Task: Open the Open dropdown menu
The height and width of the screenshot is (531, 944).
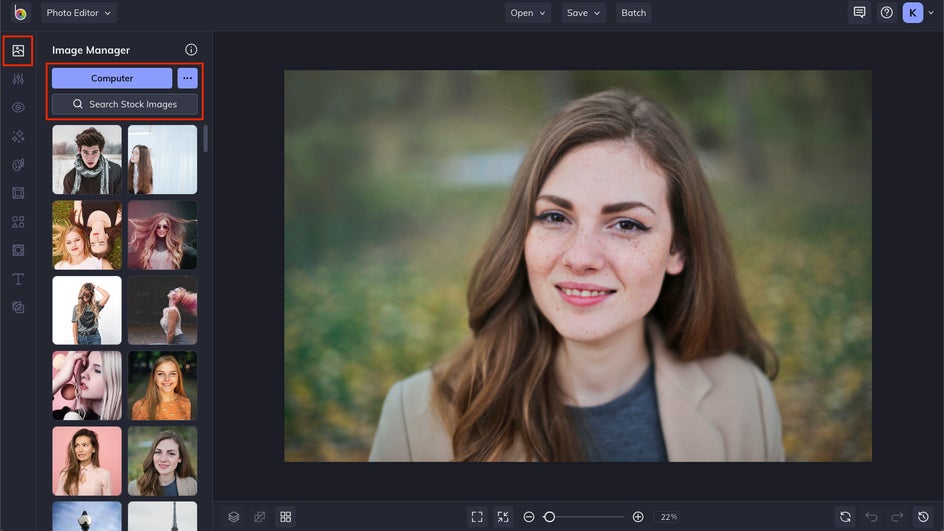Action: [x=528, y=13]
